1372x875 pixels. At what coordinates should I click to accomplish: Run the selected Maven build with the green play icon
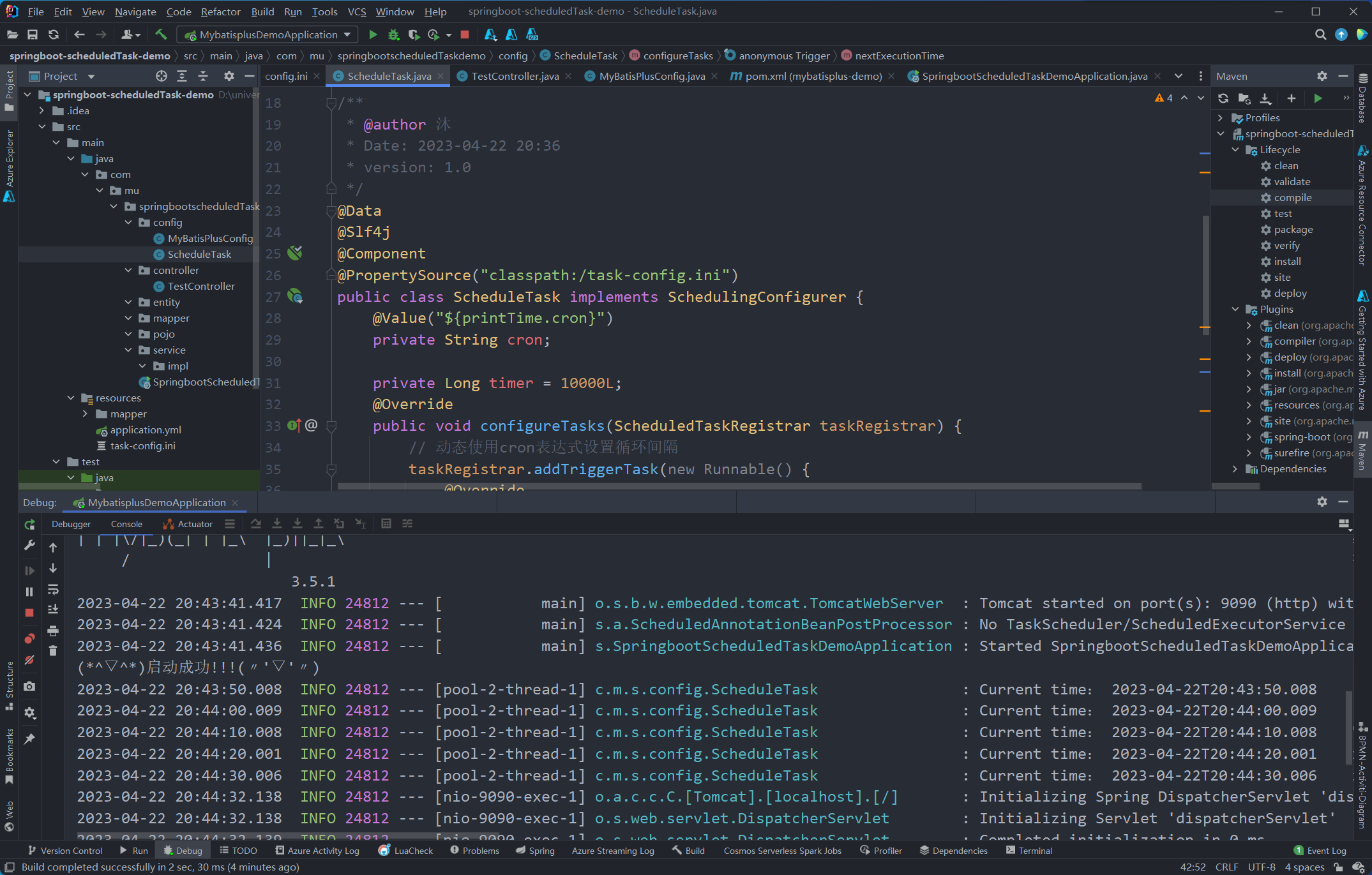[1318, 98]
